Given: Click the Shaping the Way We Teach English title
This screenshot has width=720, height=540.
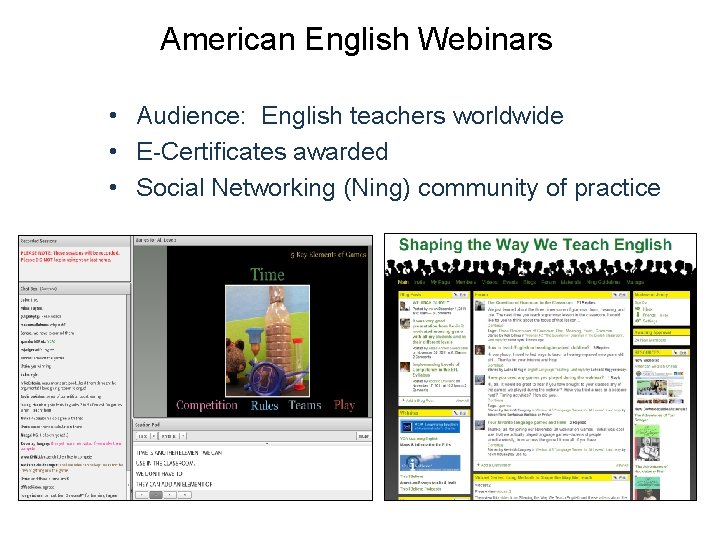Looking at the screenshot, I should (535, 244).
